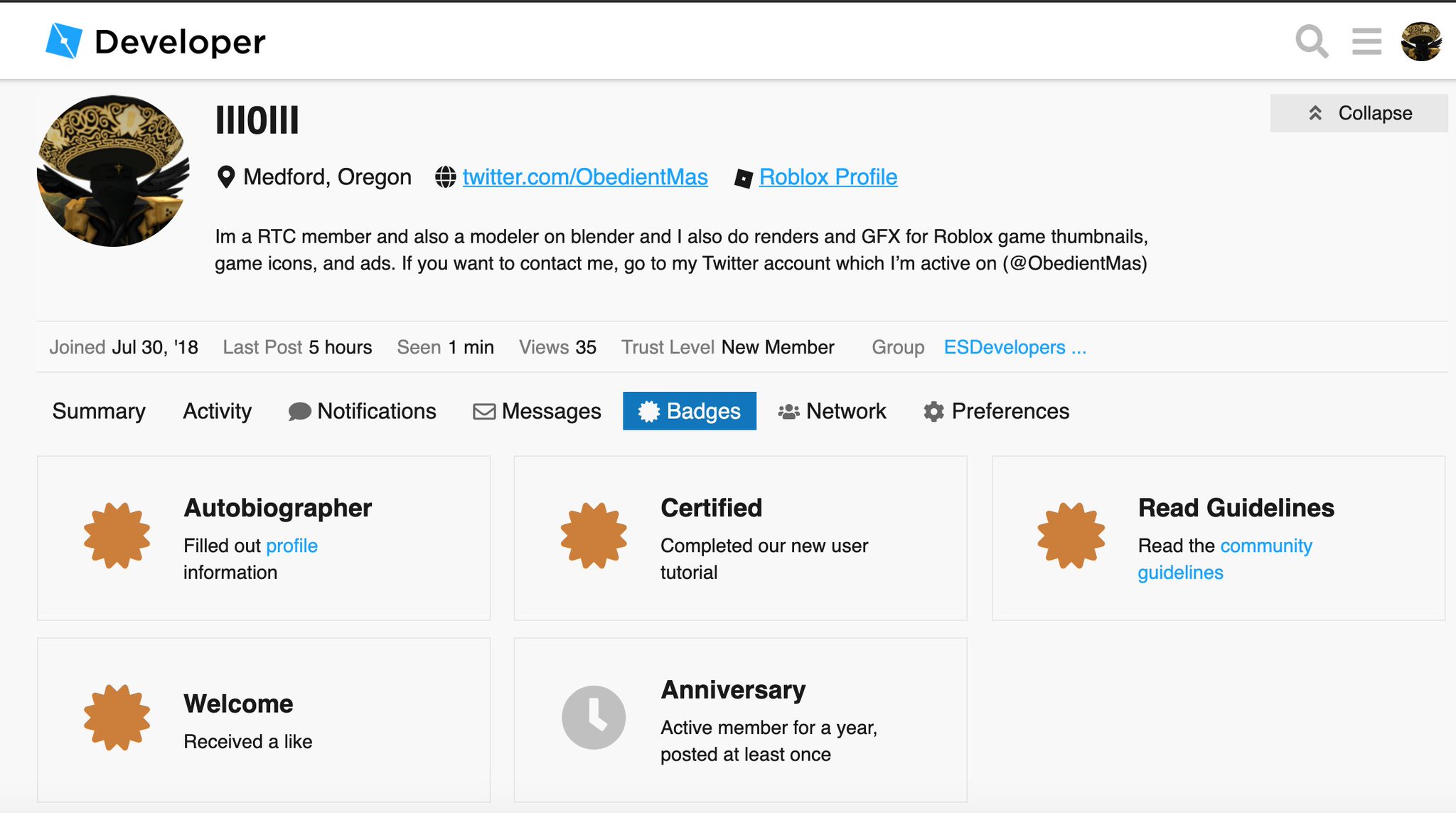This screenshot has width=1456, height=813.
Task: Follow the community guidelines link
Action: point(1265,546)
